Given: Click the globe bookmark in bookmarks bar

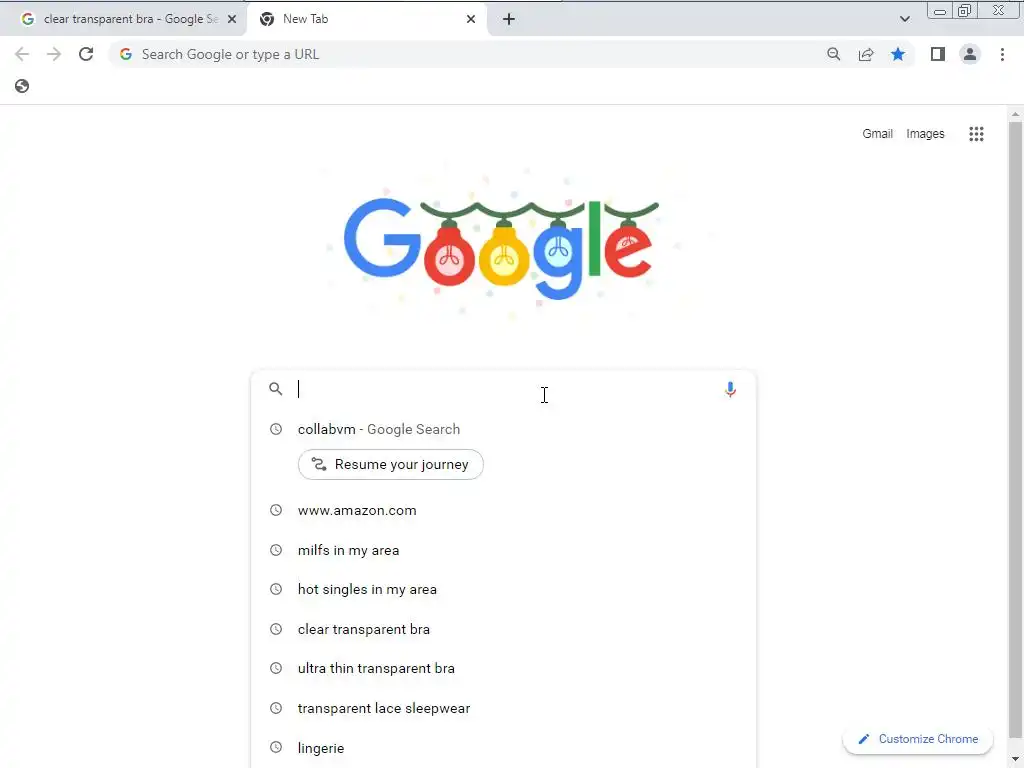Looking at the screenshot, I should [x=22, y=86].
